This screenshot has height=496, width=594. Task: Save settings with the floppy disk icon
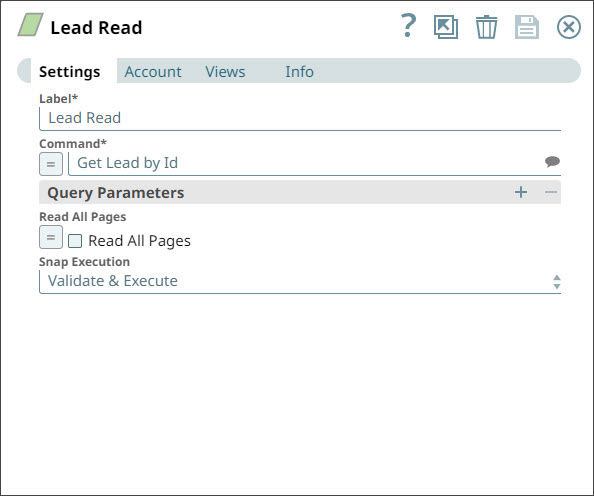point(527,27)
